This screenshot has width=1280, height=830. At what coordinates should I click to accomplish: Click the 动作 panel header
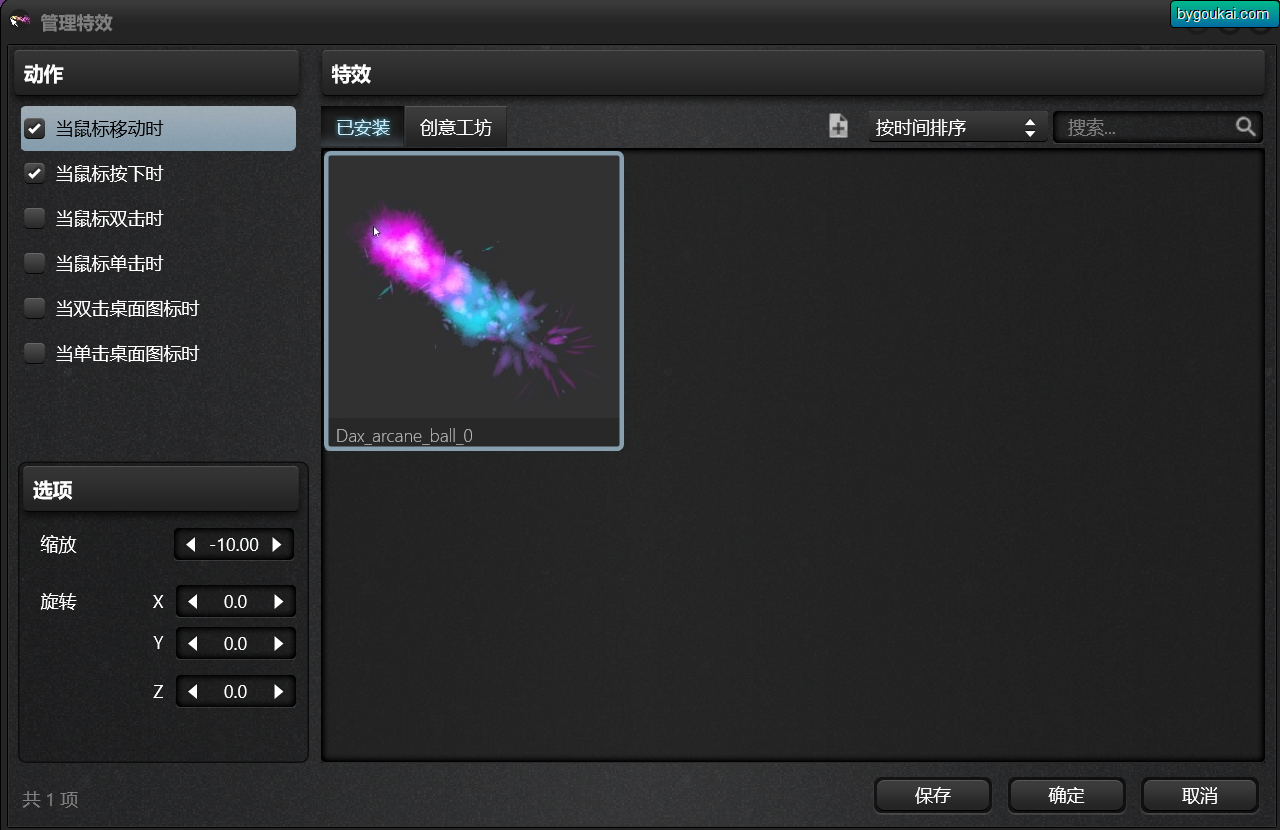pos(157,74)
